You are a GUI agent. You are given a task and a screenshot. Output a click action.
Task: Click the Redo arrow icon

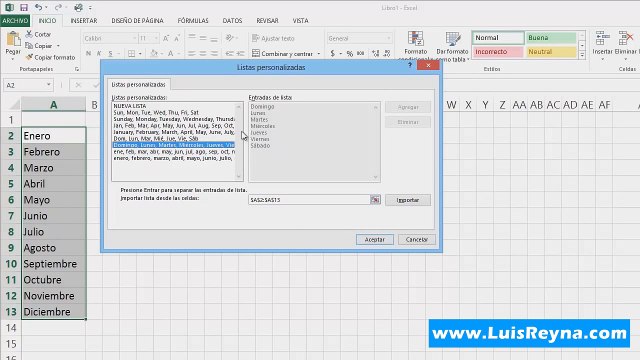pyautogui.click(x=58, y=7)
